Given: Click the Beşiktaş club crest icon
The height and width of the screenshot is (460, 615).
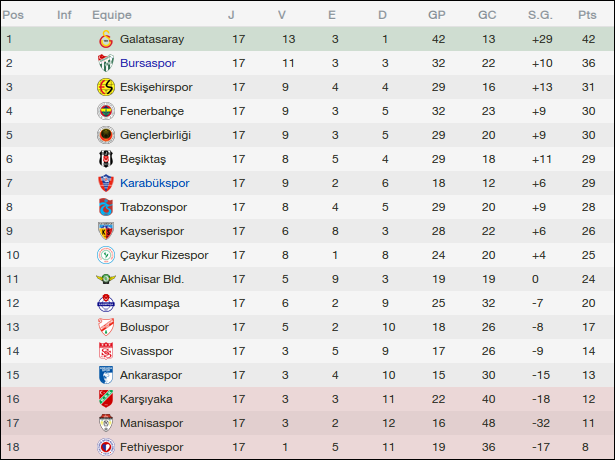Looking at the screenshot, I should (x=104, y=159).
